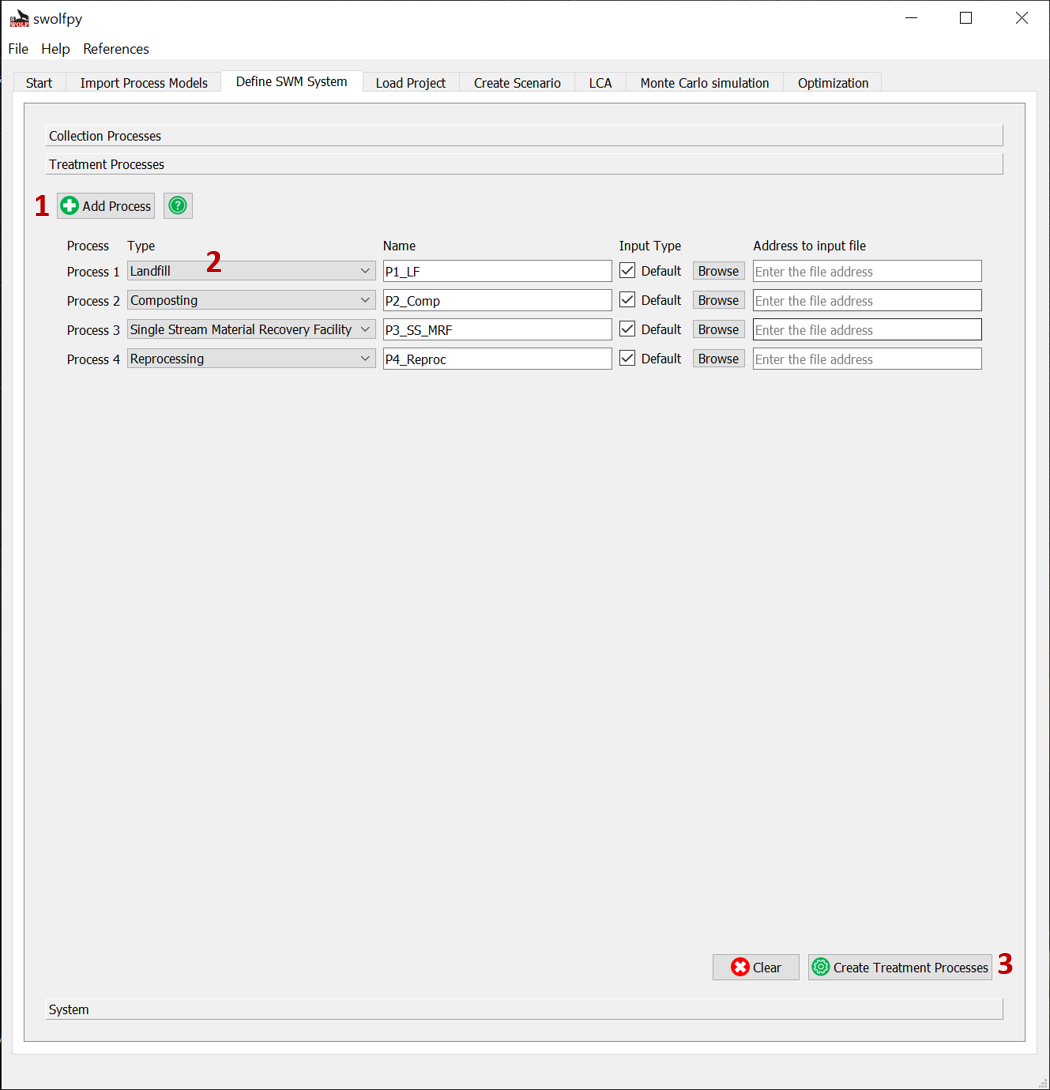Viewport: 1050px width, 1090px height.
Task: Switch to the LCA tab
Action: 600,83
